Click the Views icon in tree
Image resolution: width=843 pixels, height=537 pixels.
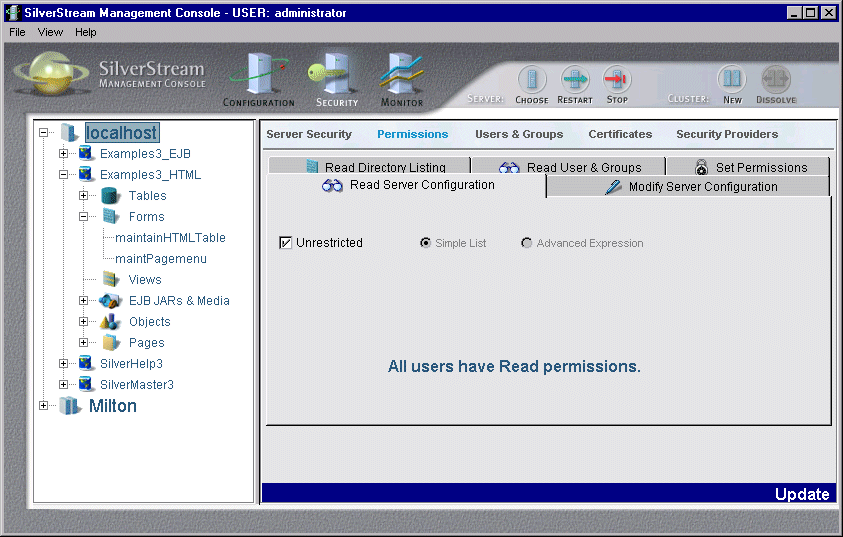(x=111, y=280)
